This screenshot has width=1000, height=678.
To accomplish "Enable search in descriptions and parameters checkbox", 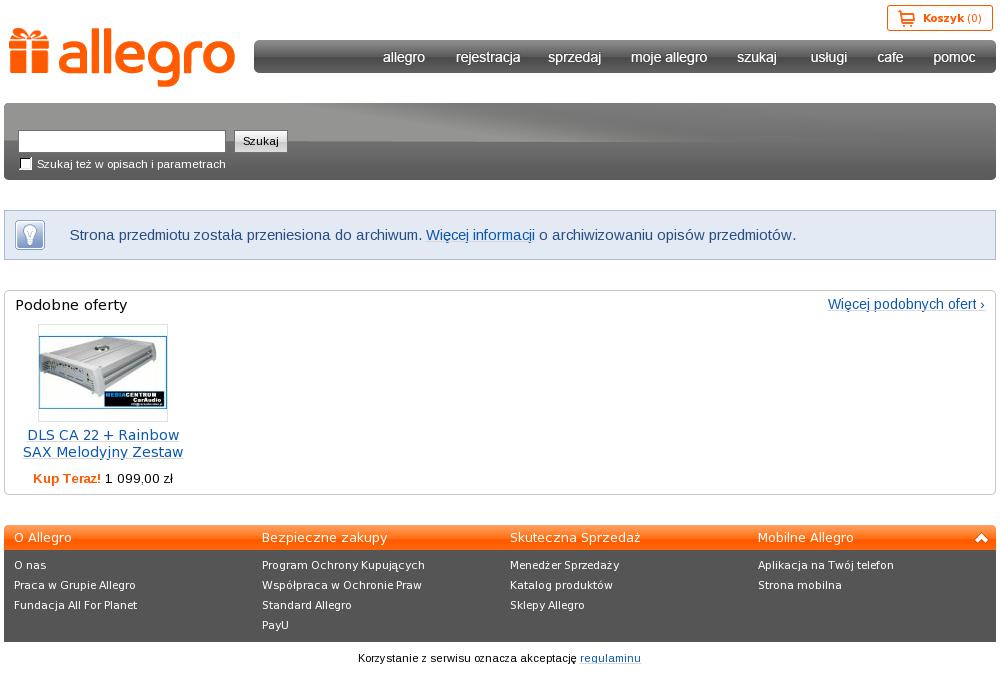I will (x=26, y=164).
